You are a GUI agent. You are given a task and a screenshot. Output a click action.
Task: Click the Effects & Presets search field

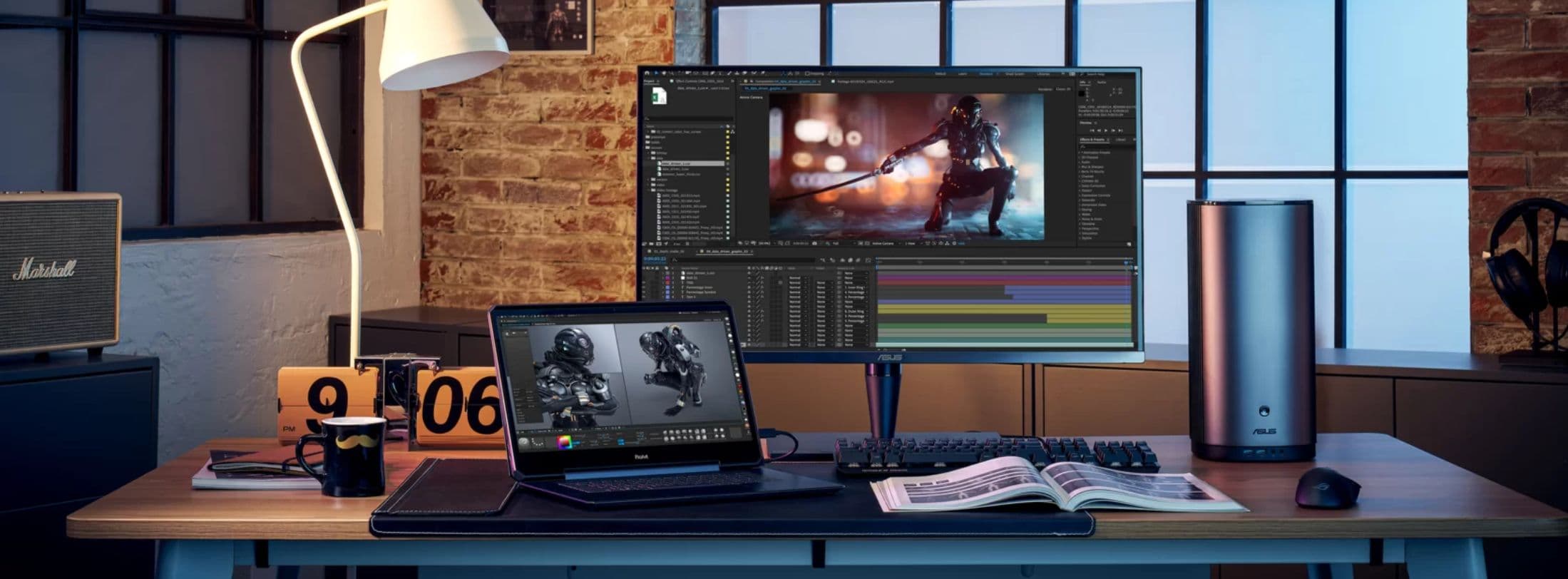tap(1105, 146)
